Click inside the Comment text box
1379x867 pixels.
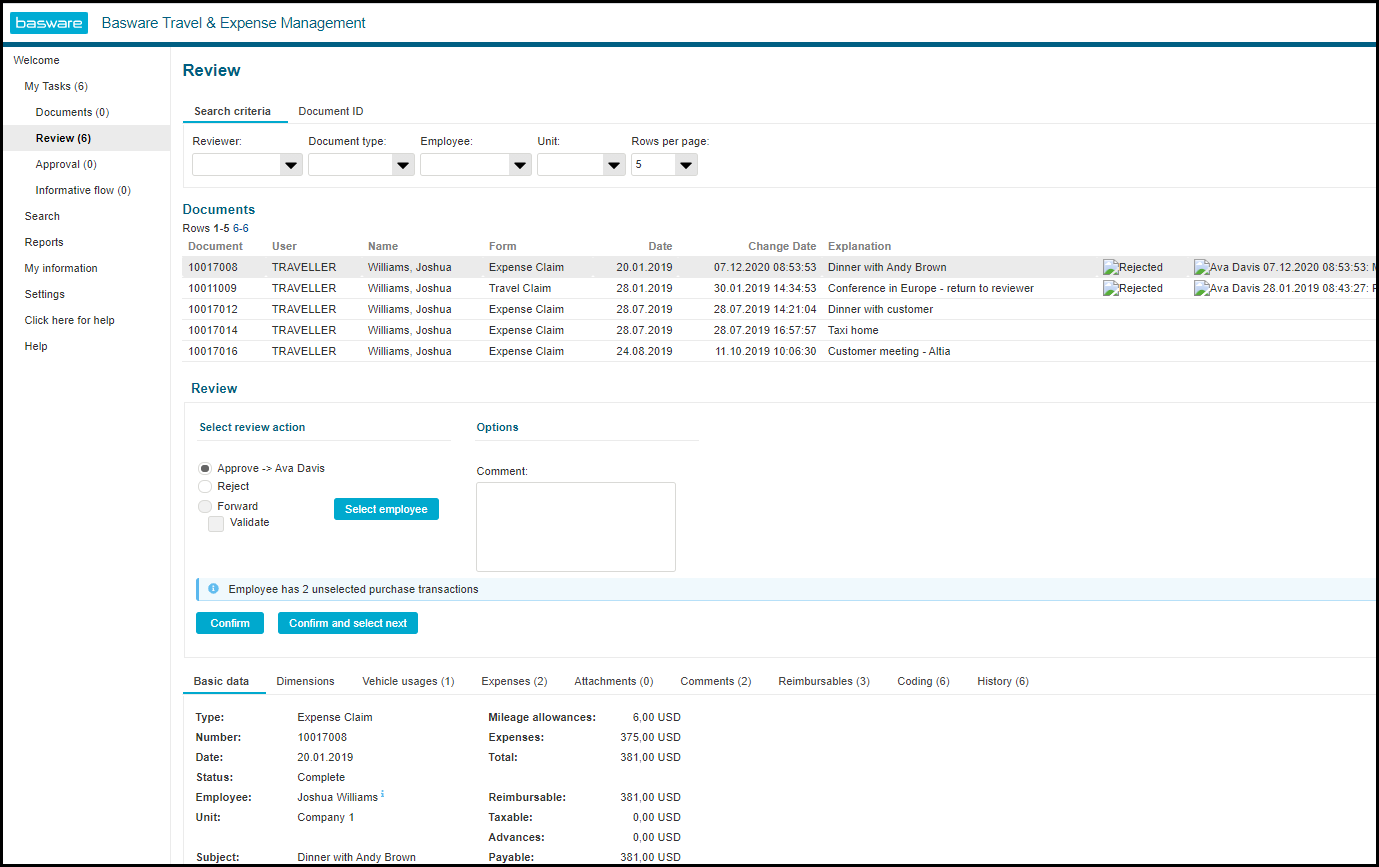[x=575, y=526]
